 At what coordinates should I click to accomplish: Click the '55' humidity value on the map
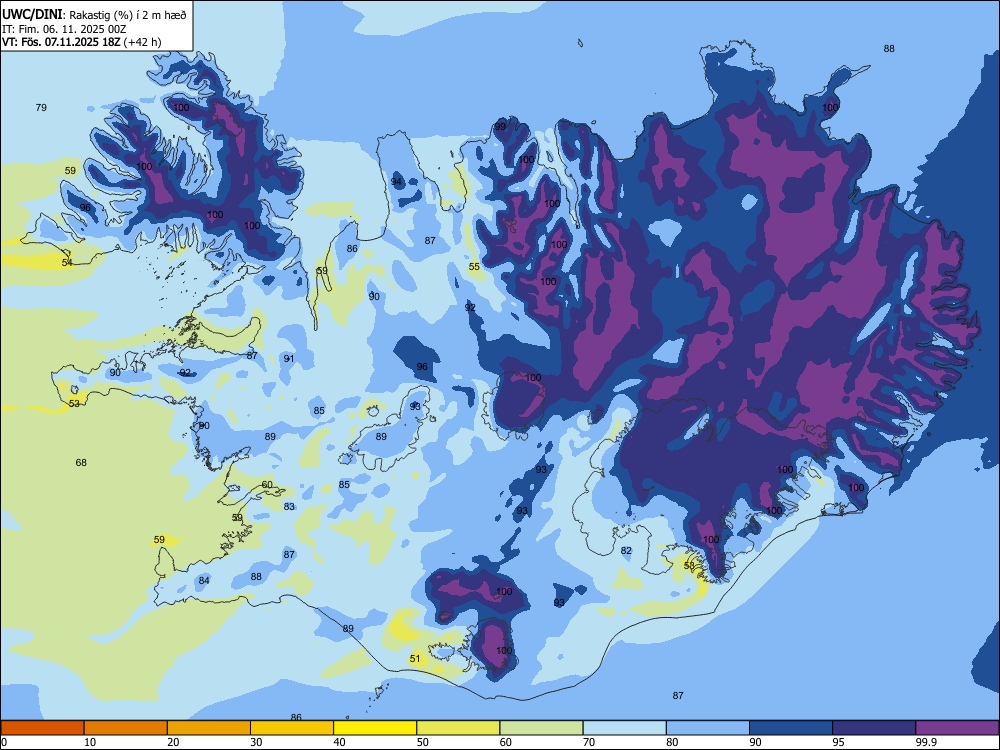pyautogui.click(x=474, y=267)
